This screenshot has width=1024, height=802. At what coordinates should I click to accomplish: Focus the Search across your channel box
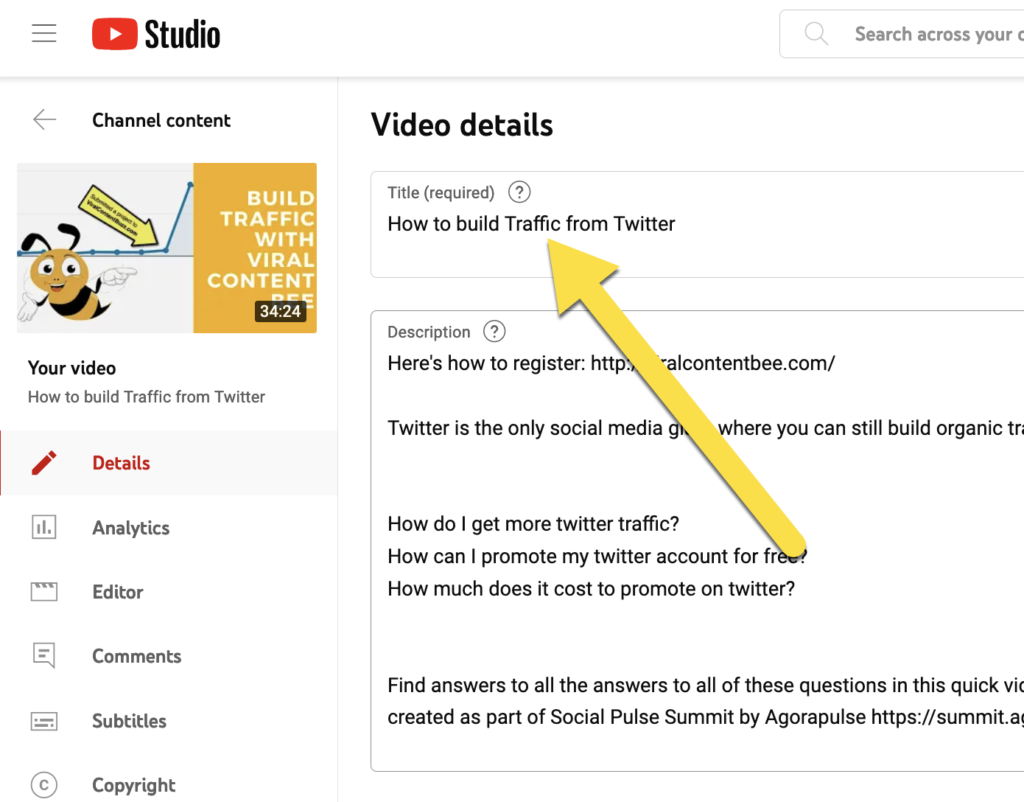coord(935,34)
